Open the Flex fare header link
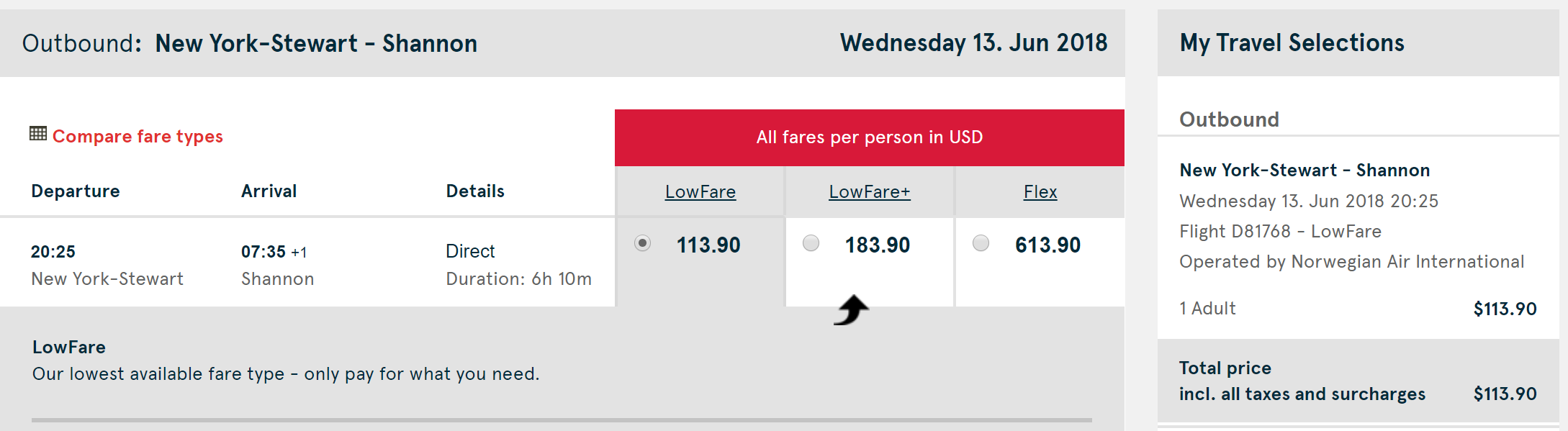 [1040, 192]
